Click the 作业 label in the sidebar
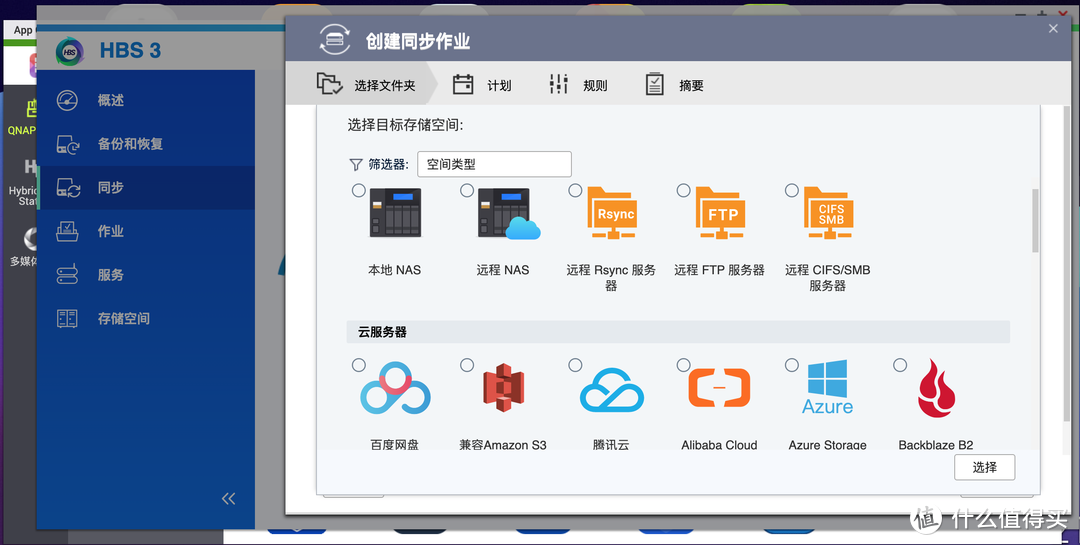The height and width of the screenshot is (545, 1080). [x=110, y=231]
